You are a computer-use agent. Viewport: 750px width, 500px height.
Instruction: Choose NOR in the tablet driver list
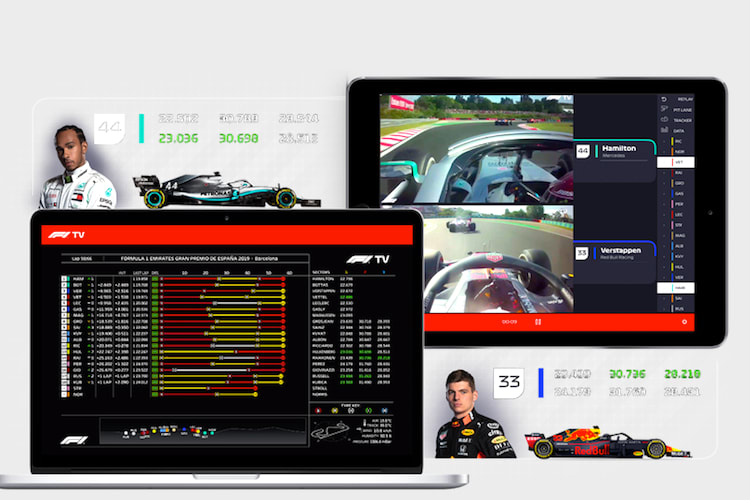[x=676, y=152]
